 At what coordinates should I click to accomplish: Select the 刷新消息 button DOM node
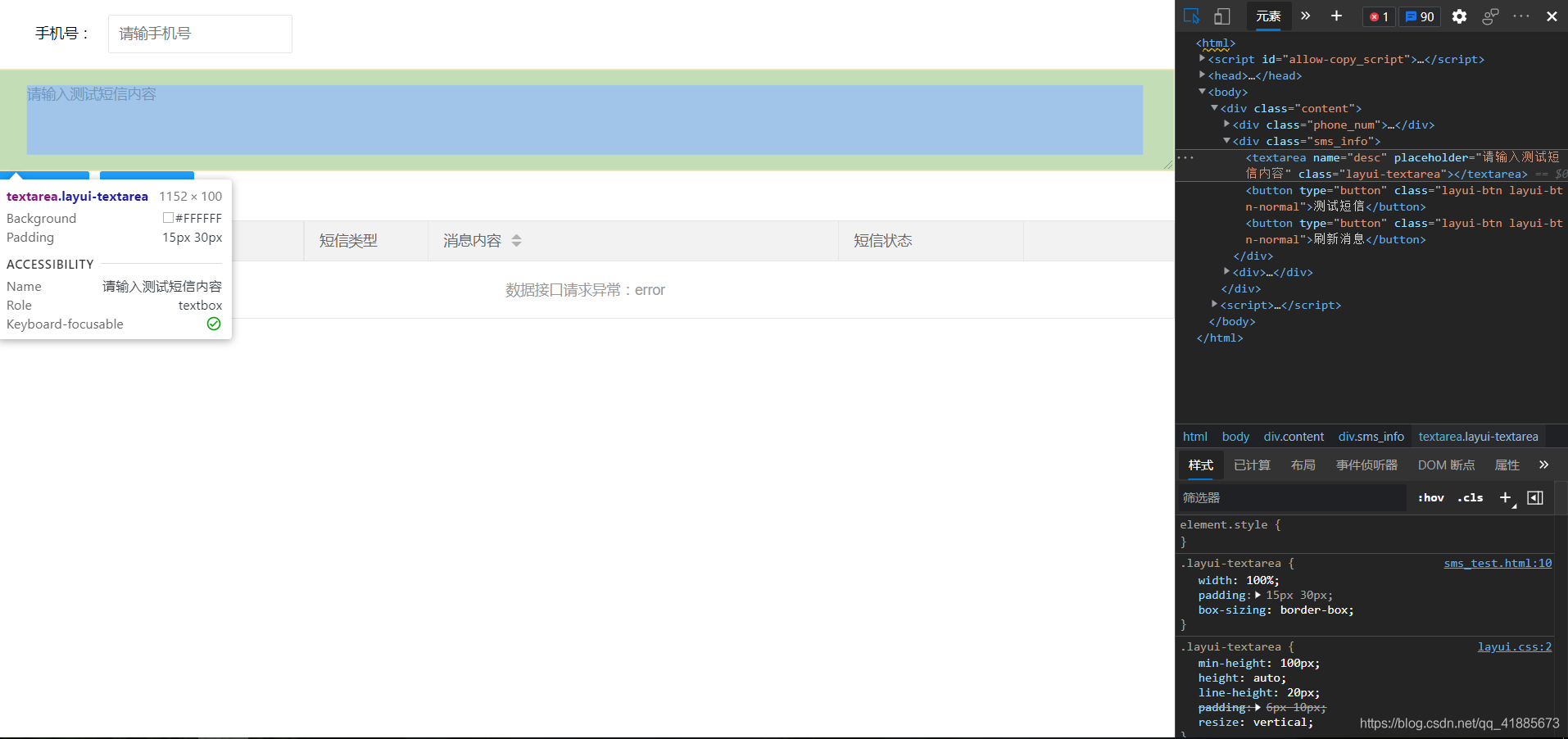point(1404,231)
